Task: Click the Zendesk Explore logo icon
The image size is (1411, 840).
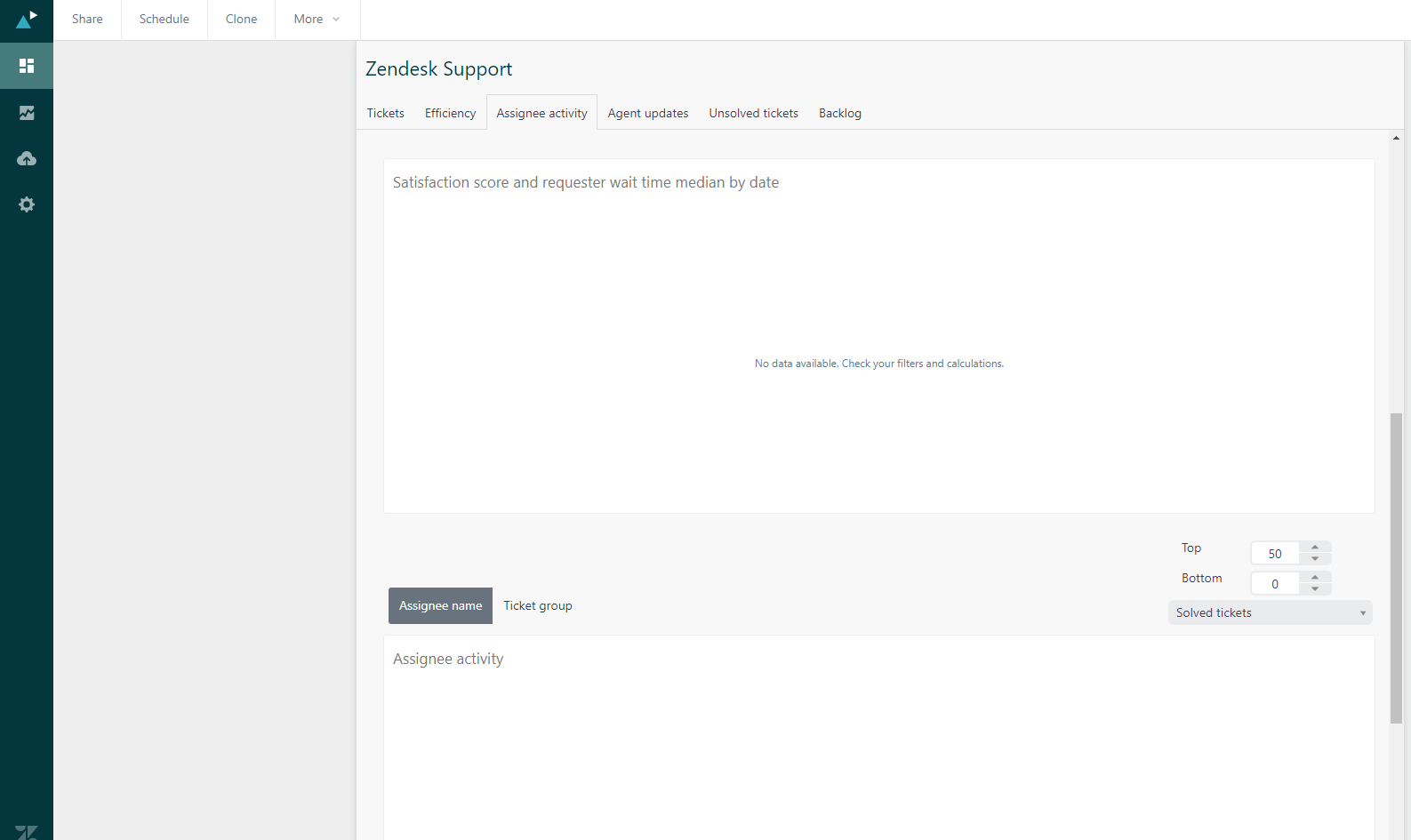Action: (x=27, y=20)
